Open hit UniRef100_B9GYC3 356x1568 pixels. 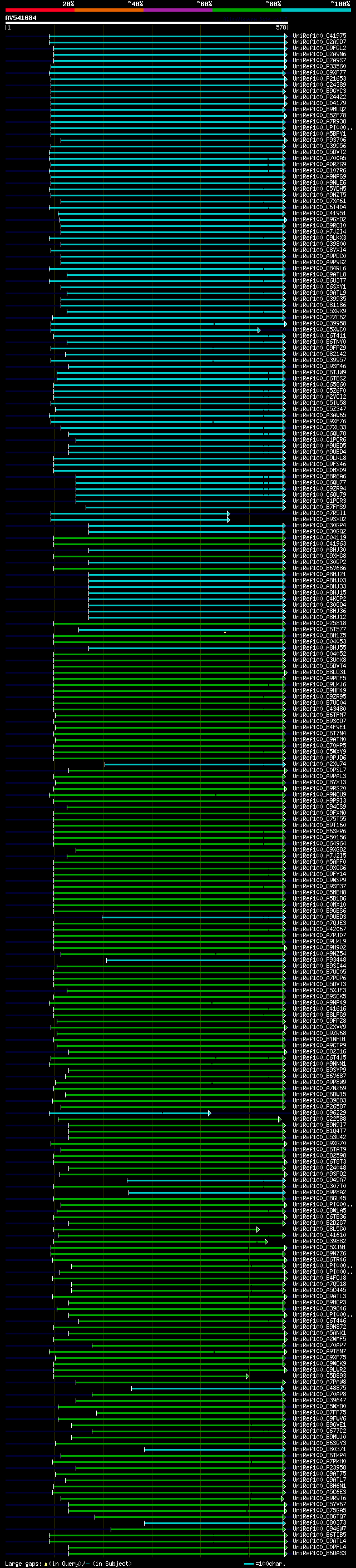tap(319, 91)
